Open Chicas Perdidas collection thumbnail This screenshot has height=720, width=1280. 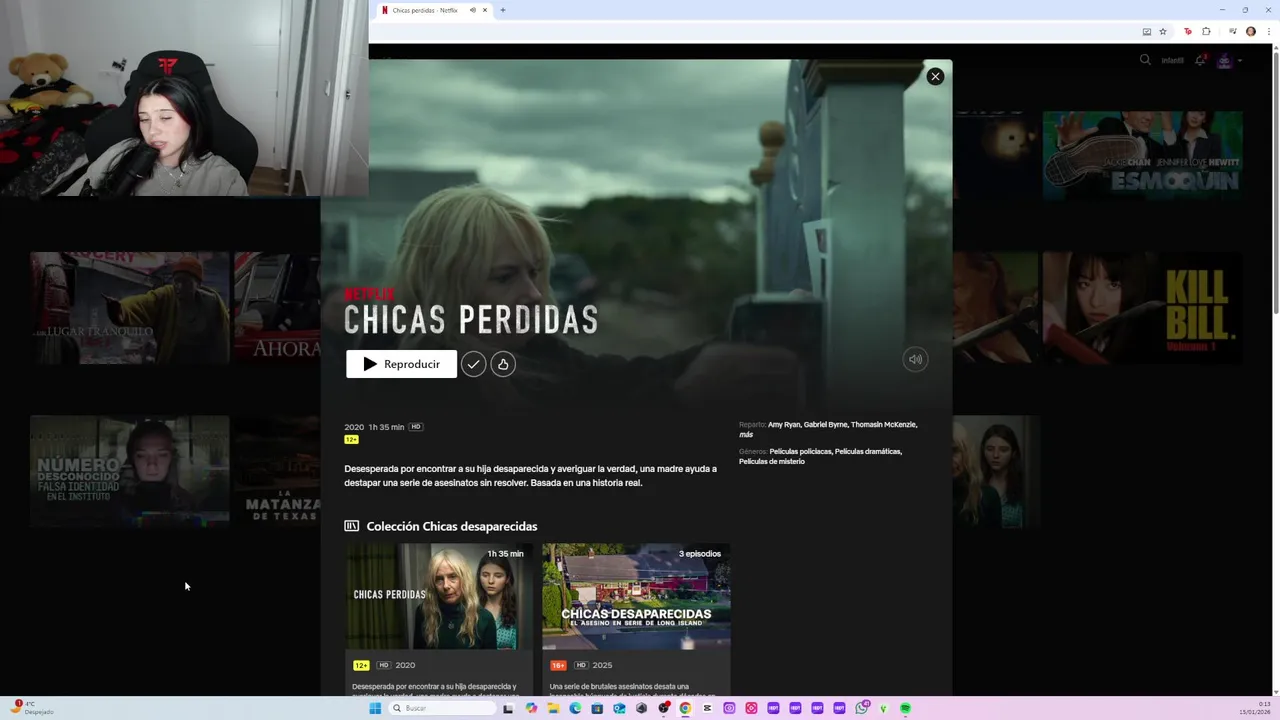pos(439,597)
